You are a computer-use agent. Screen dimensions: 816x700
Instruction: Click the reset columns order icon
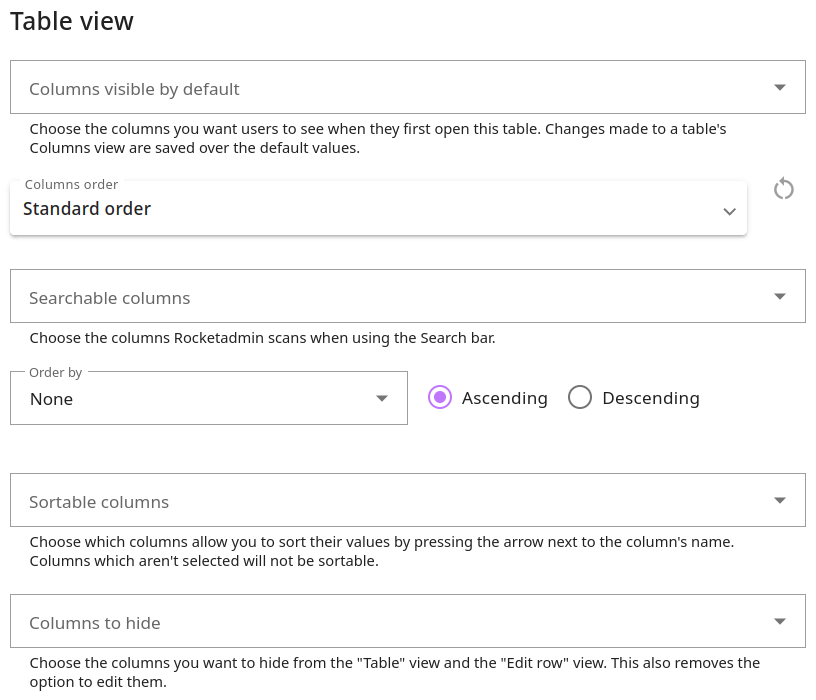point(784,189)
